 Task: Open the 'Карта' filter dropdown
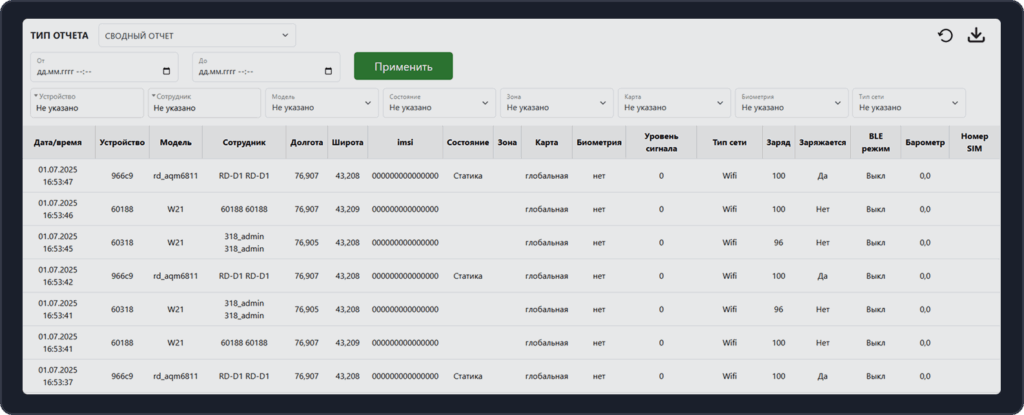[673, 102]
